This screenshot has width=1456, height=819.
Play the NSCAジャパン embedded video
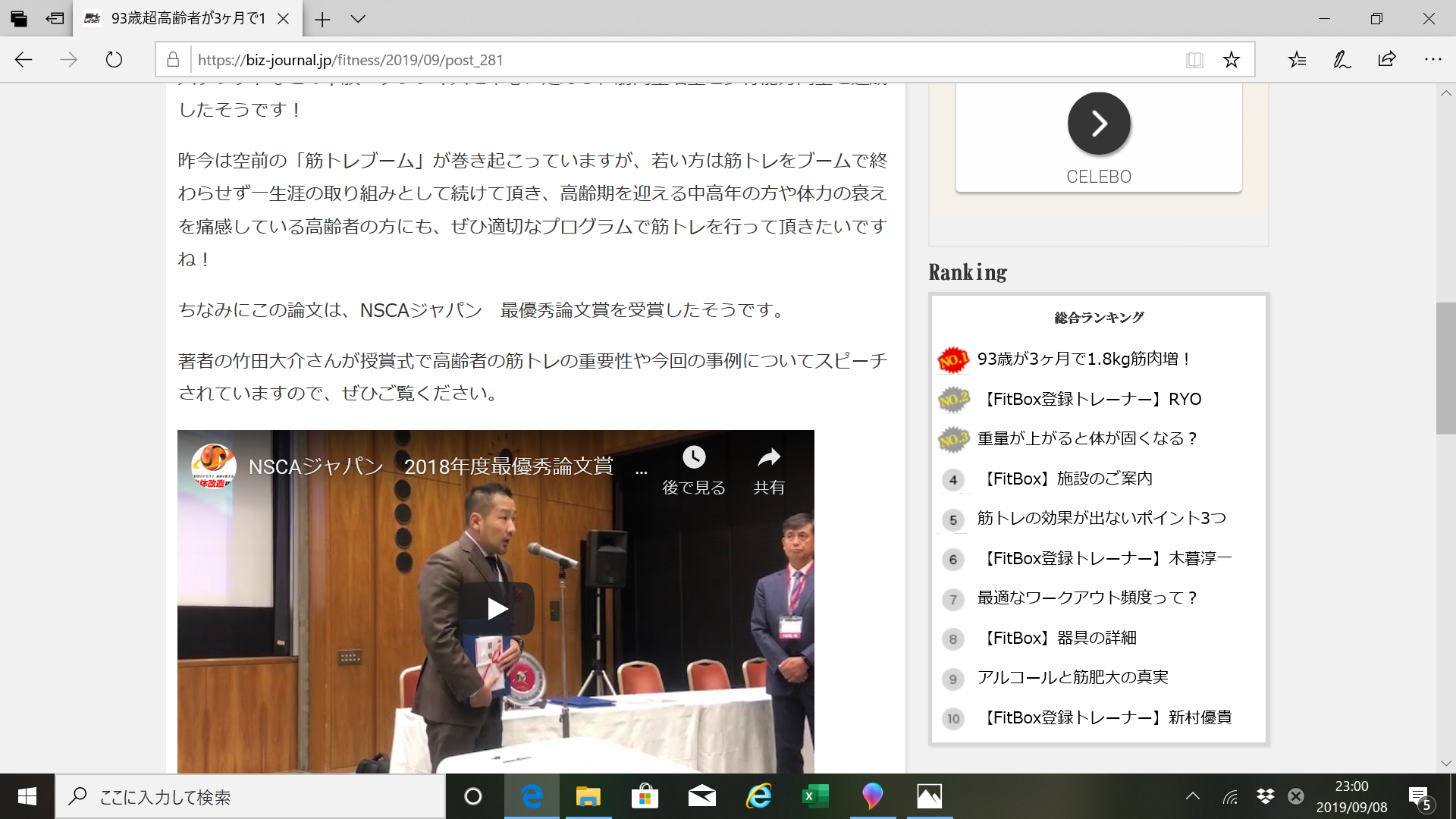point(496,608)
